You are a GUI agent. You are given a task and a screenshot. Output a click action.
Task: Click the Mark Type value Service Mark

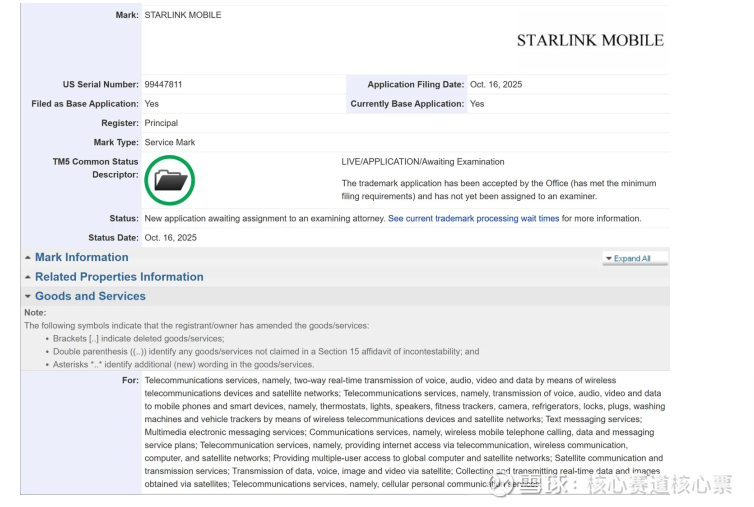tap(170, 142)
